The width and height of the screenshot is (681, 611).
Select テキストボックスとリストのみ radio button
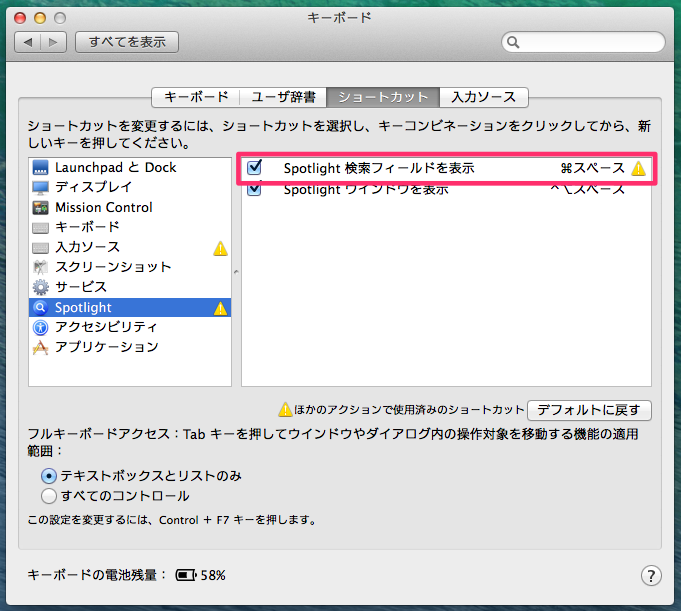click(x=49, y=476)
